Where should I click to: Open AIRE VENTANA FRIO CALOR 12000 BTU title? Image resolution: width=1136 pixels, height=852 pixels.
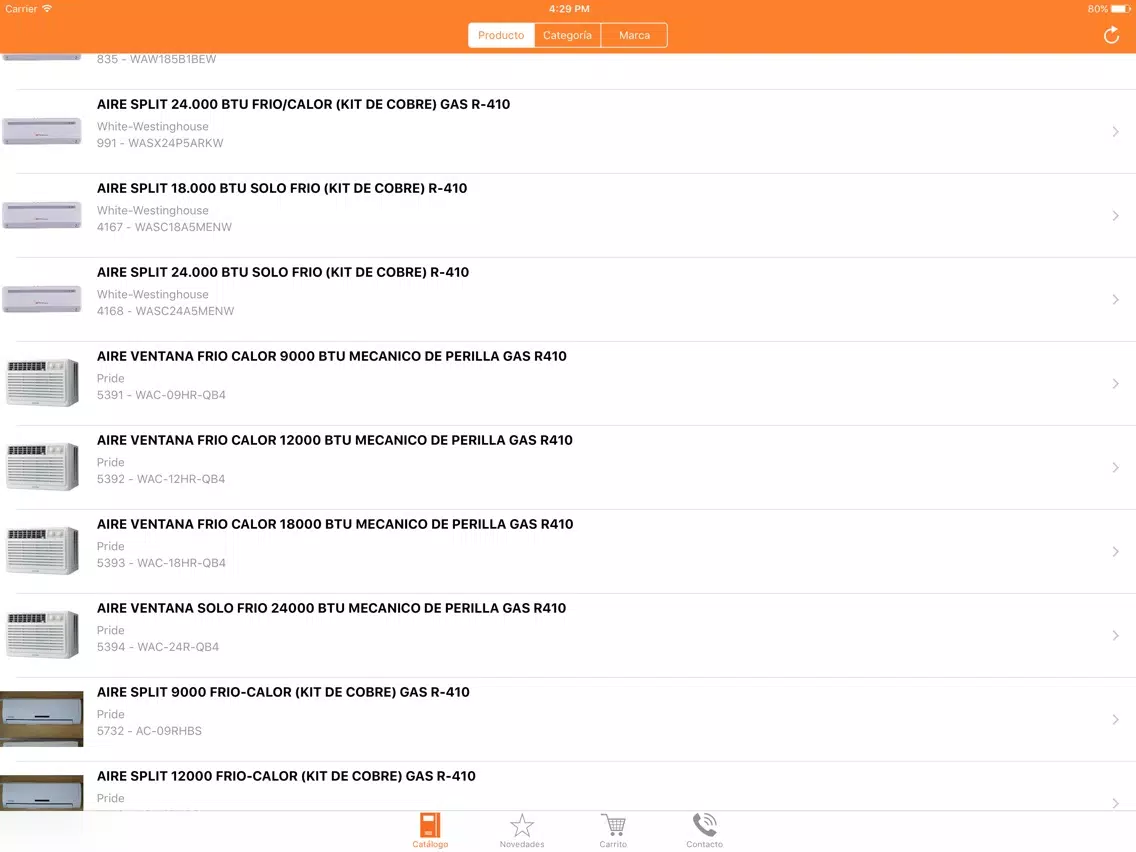coord(335,440)
